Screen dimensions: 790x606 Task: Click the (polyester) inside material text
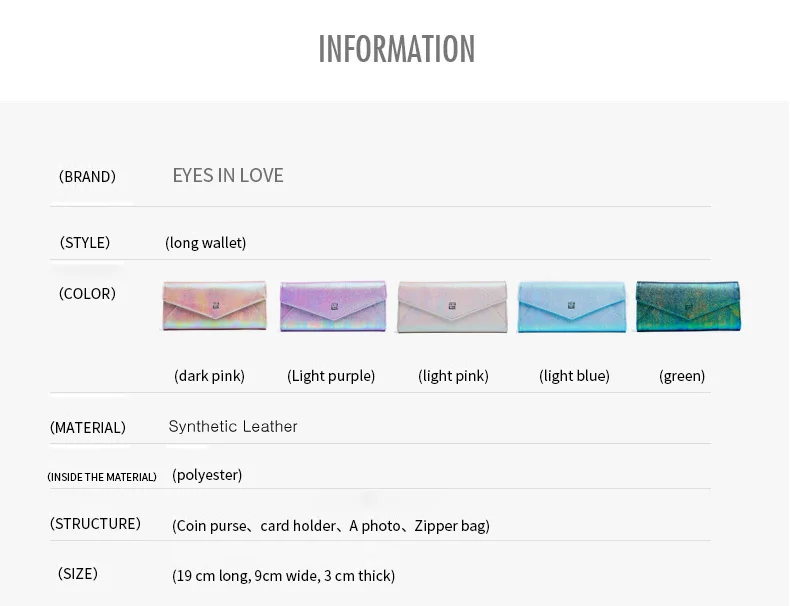(x=207, y=475)
